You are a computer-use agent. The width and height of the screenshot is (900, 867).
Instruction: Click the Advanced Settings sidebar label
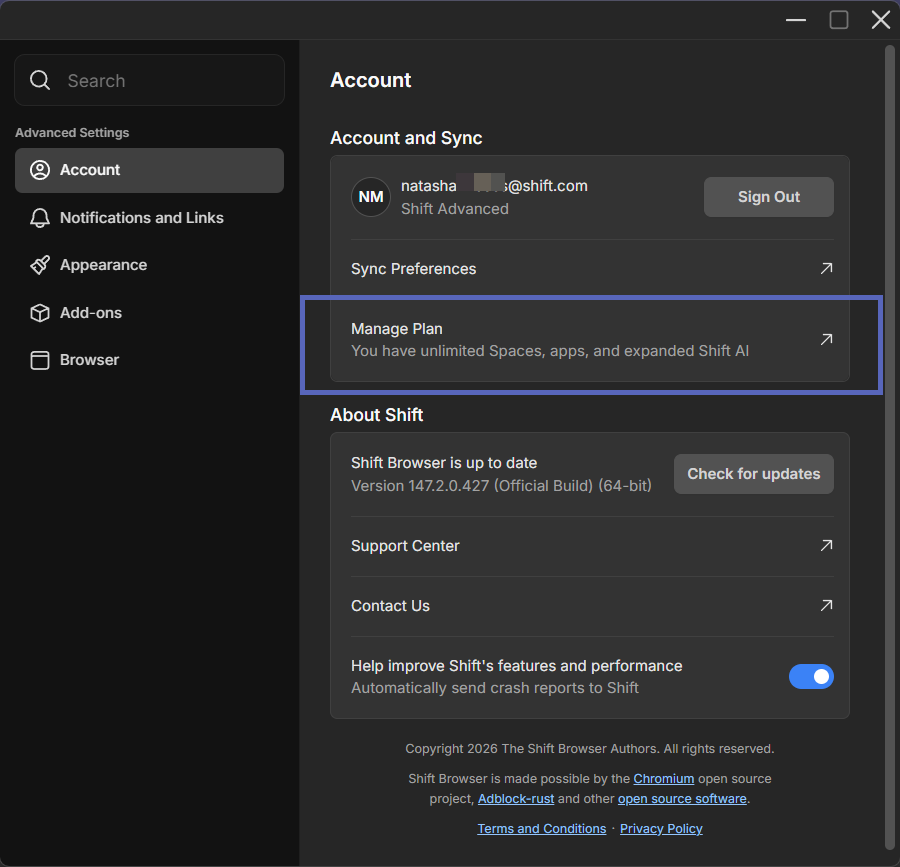click(x=72, y=133)
